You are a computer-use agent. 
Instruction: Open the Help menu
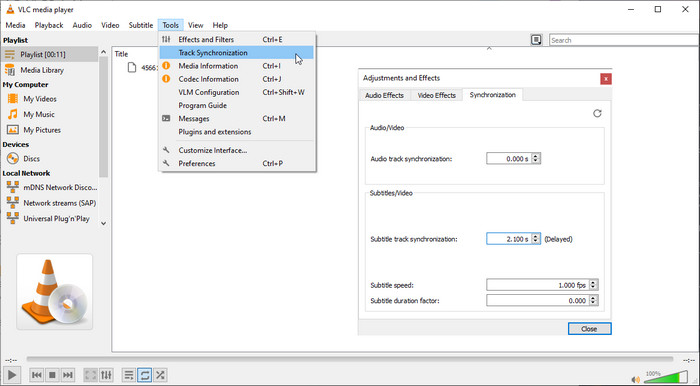(220, 25)
